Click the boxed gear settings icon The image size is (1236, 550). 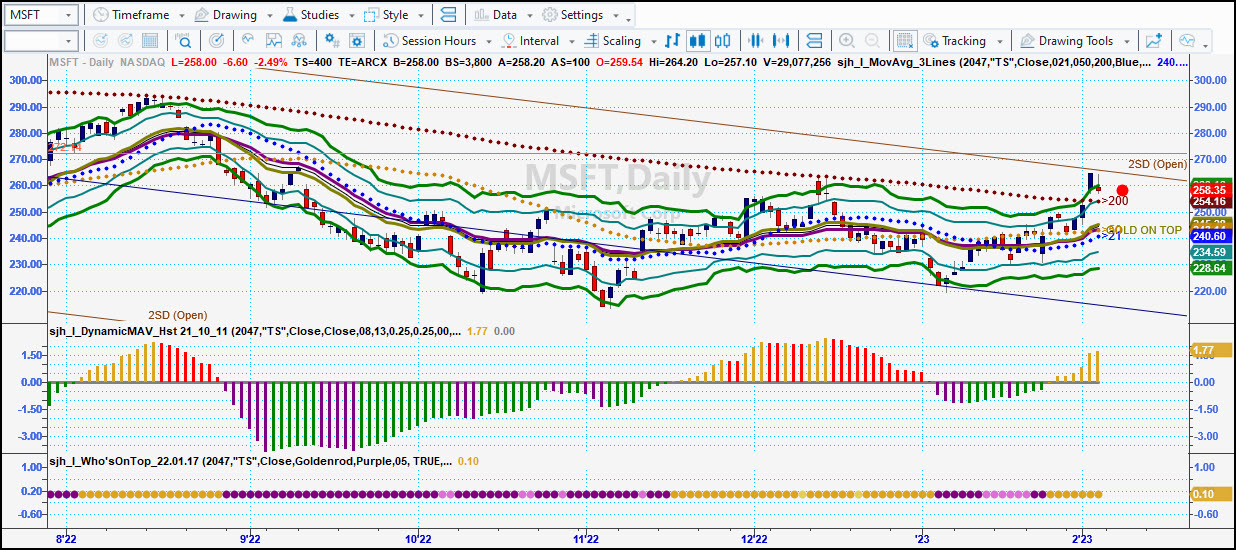pyautogui.click(x=355, y=41)
